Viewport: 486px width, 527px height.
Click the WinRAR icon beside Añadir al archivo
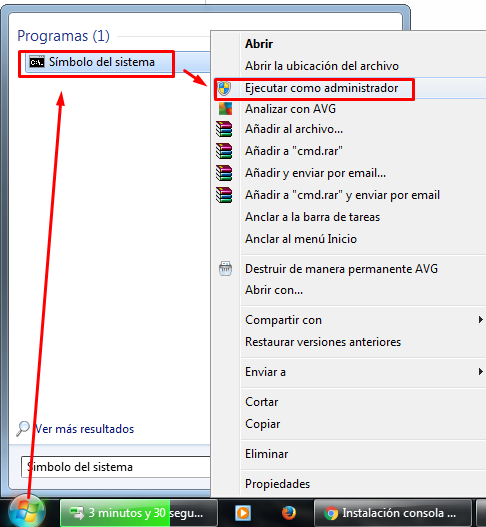tap(224, 129)
